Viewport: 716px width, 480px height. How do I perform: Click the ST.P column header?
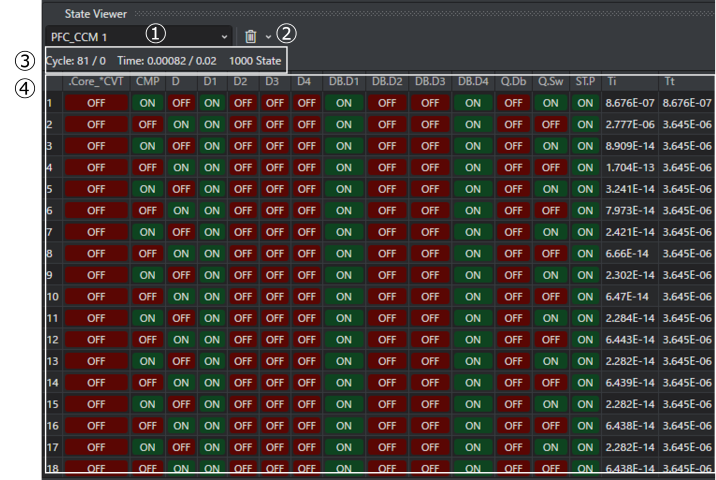pyautogui.click(x=585, y=81)
